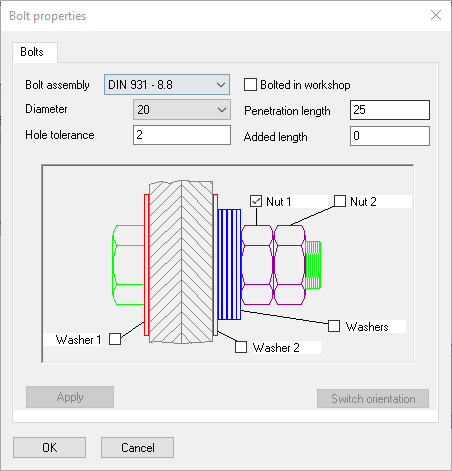Click the green bolt head in diagram
Image resolution: width=452 pixels, height=471 pixels.
pyautogui.click(x=128, y=265)
